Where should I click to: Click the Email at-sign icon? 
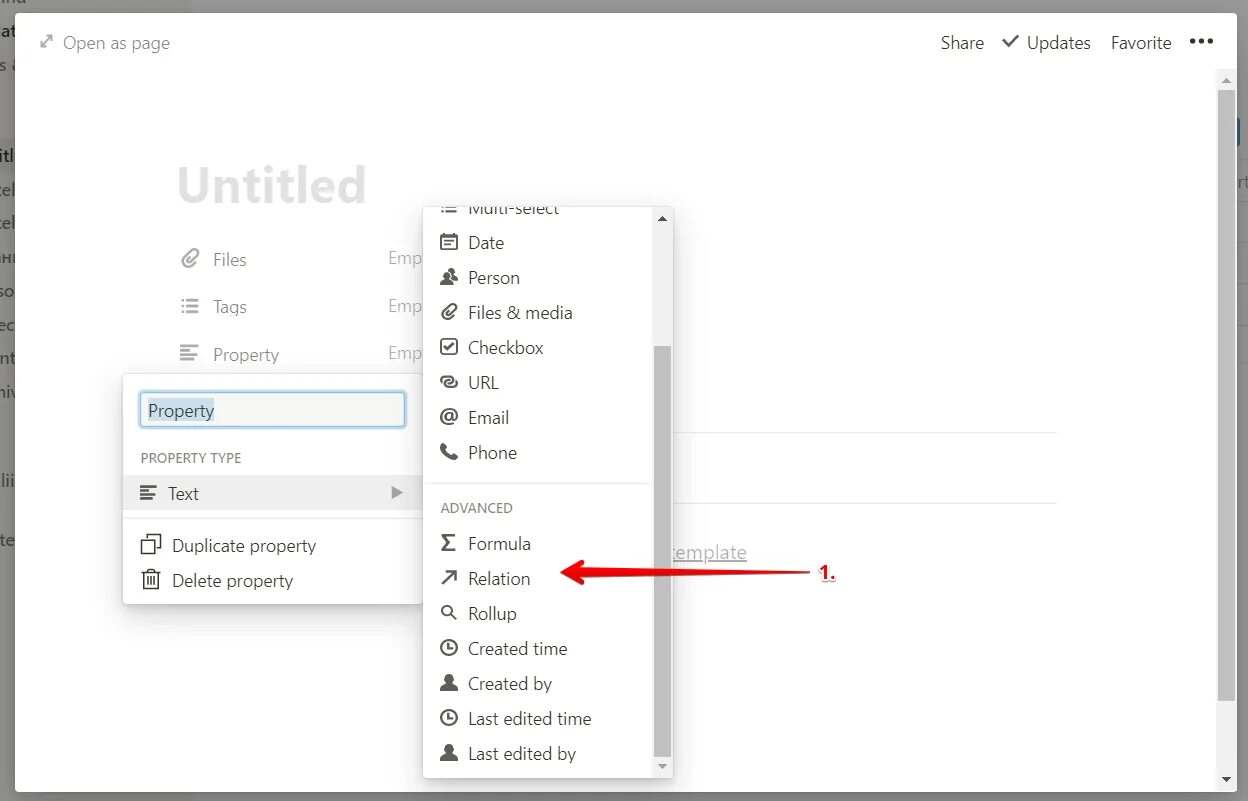[449, 417]
